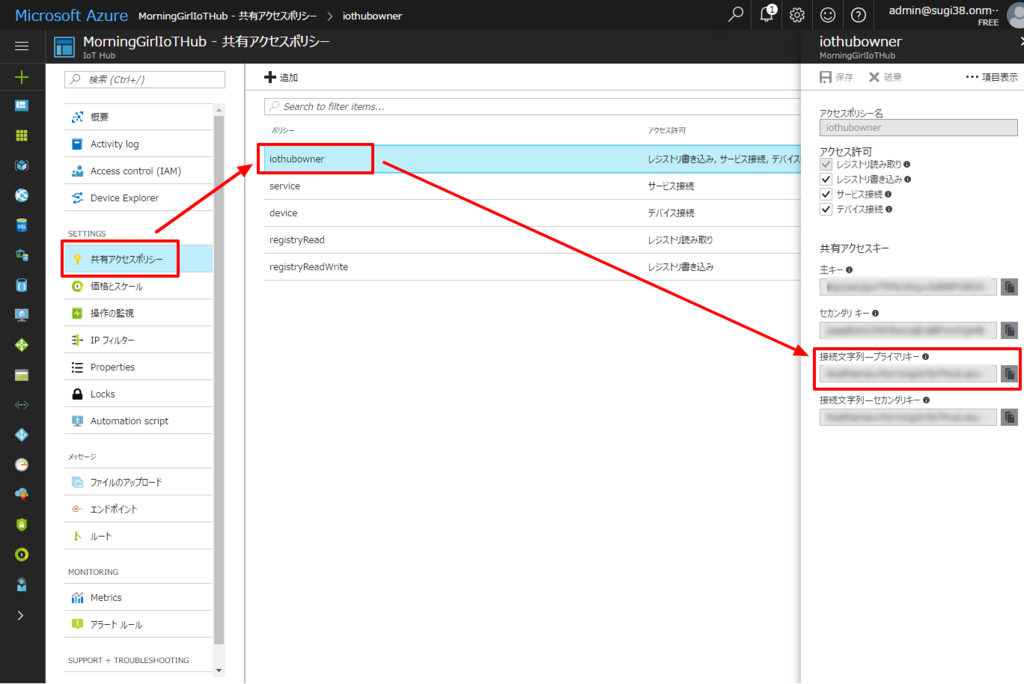Open the virtual machines monitor sidebar icon
This screenshot has height=684, width=1024.
[x=22, y=315]
